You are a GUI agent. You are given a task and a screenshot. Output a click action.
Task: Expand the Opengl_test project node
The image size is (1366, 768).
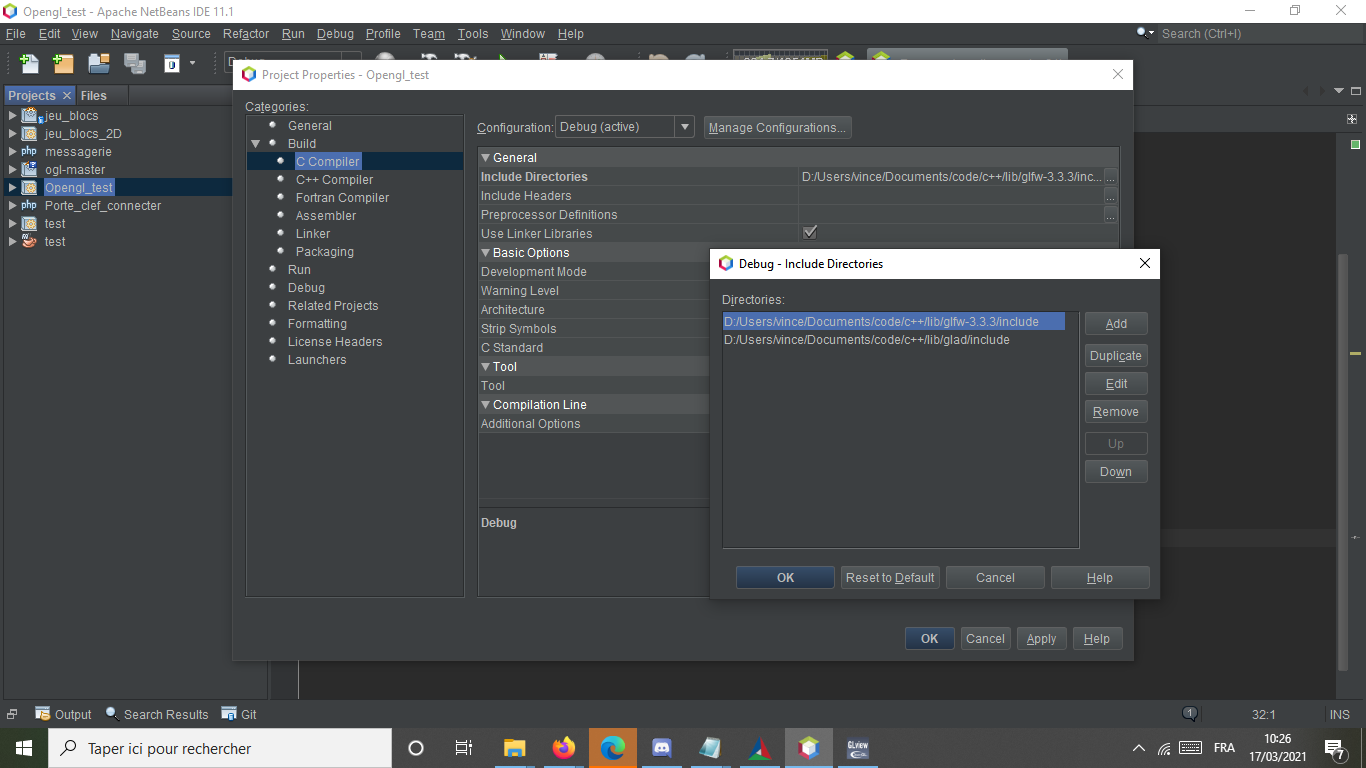[13, 187]
